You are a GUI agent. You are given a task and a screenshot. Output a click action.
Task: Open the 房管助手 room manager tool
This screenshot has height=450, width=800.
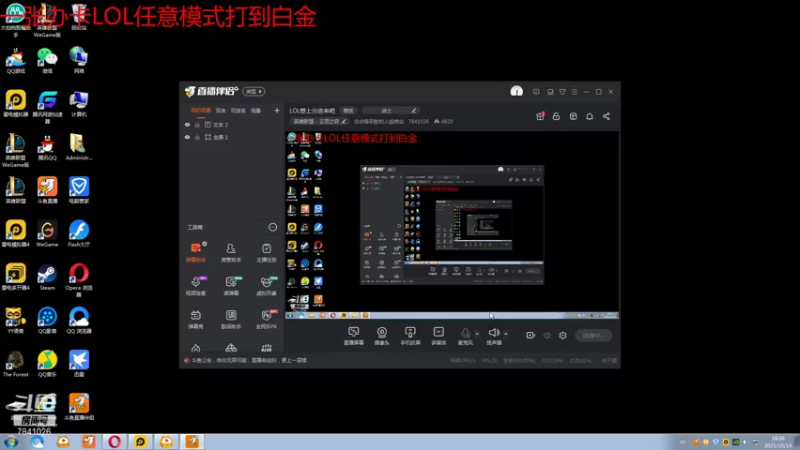(231, 252)
